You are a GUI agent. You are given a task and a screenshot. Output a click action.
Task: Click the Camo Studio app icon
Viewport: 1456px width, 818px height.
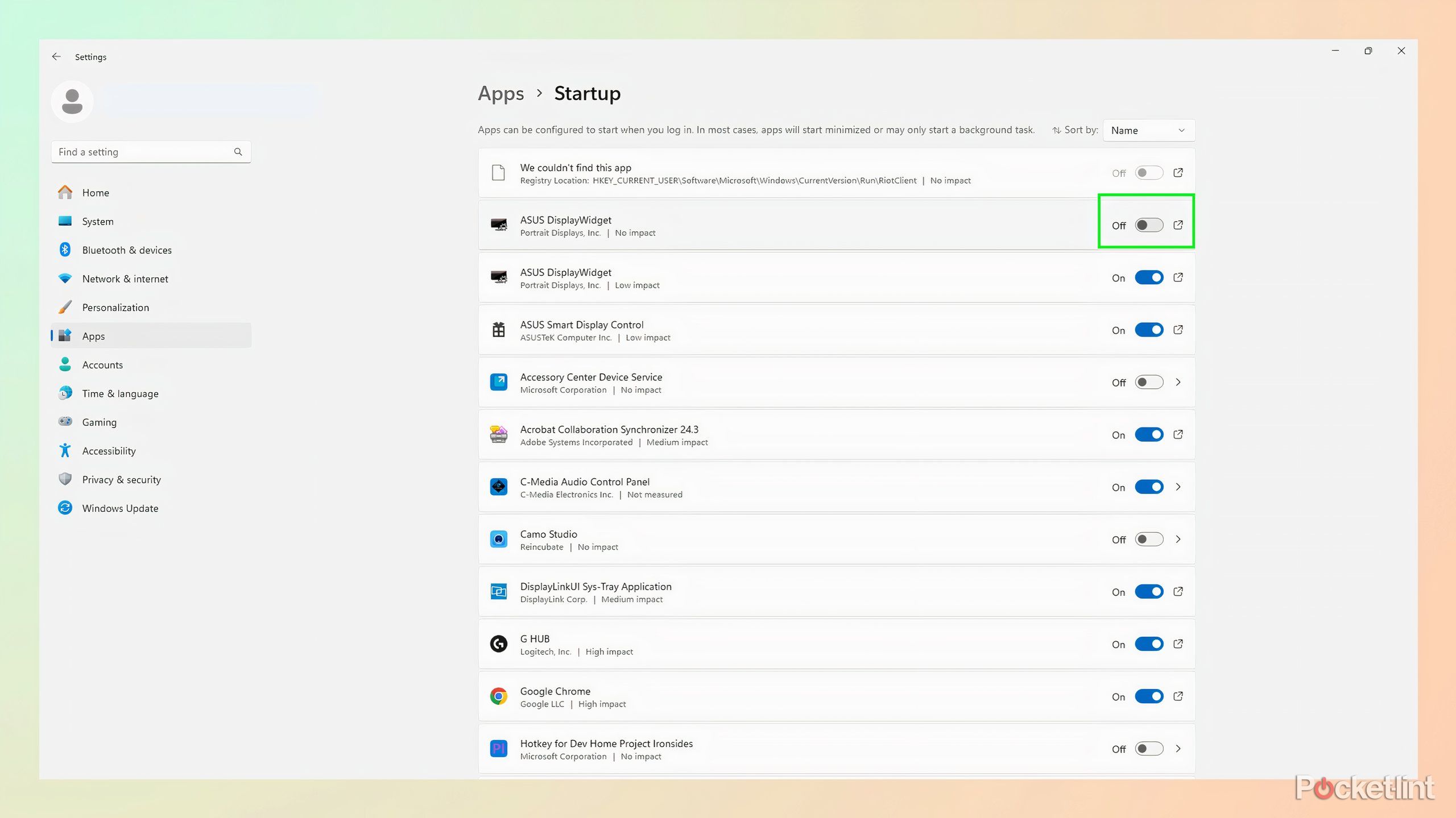tap(498, 539)
